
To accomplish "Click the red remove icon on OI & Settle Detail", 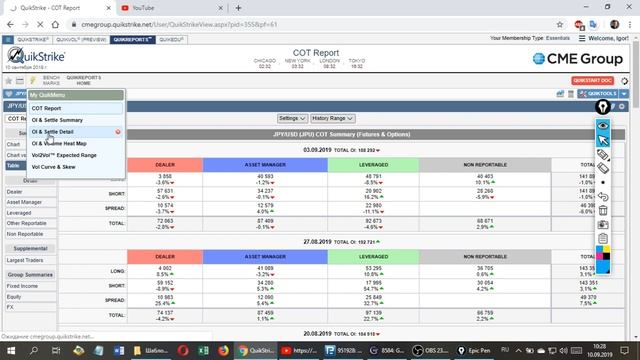I will tap(118, 132).
